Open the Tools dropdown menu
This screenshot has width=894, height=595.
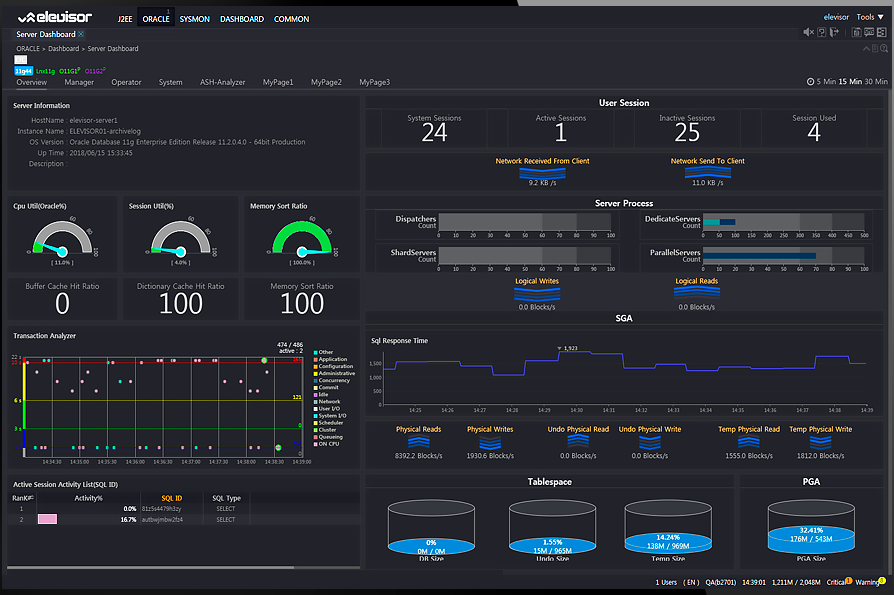869,17
